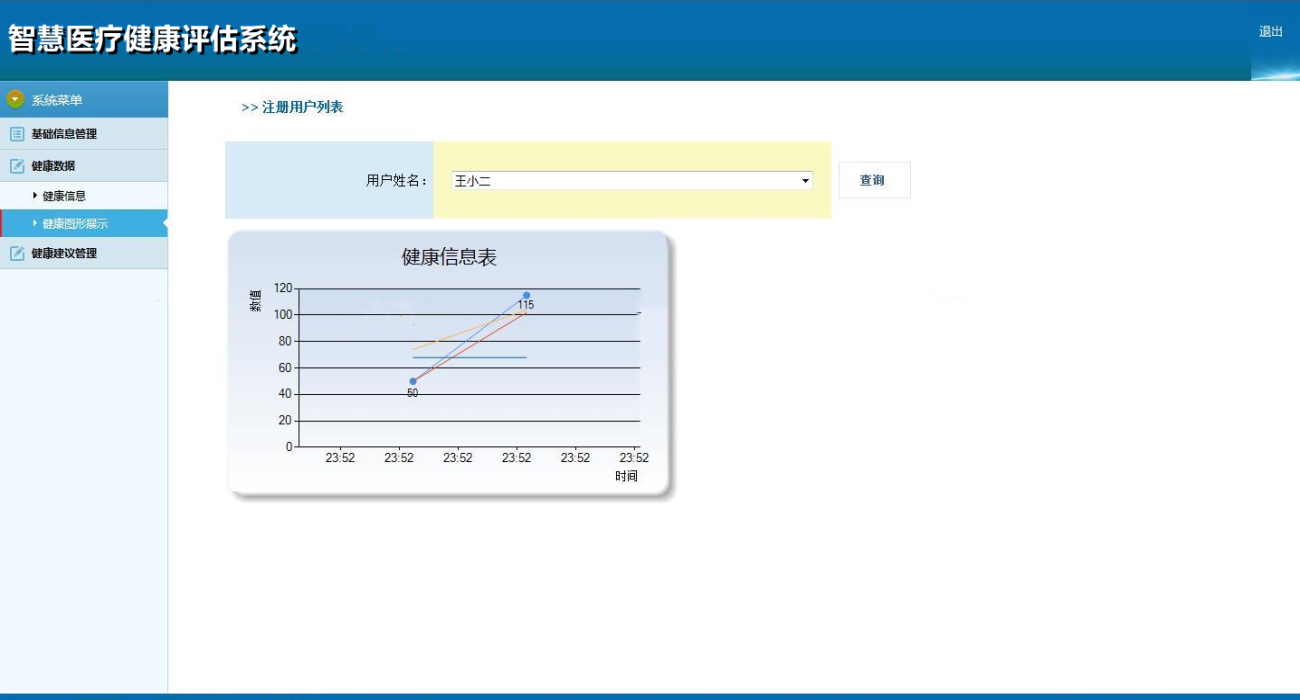The image size is (1300, 700).
Task: Click the edit icon next to 健康建议管理
Action: coord(17,253)
